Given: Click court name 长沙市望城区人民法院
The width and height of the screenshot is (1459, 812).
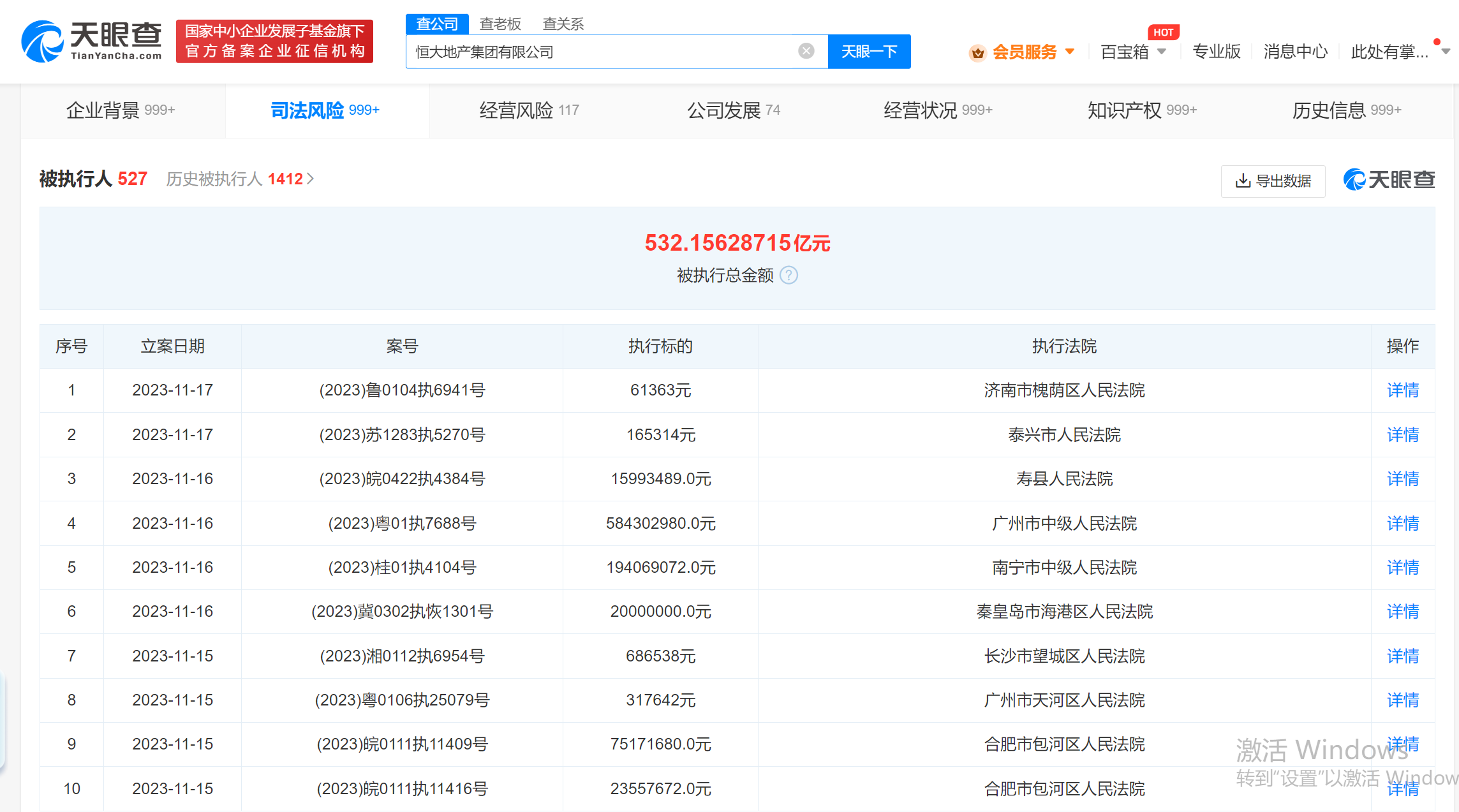Looking at the screenshot, I should click(x=1064, y=656).
